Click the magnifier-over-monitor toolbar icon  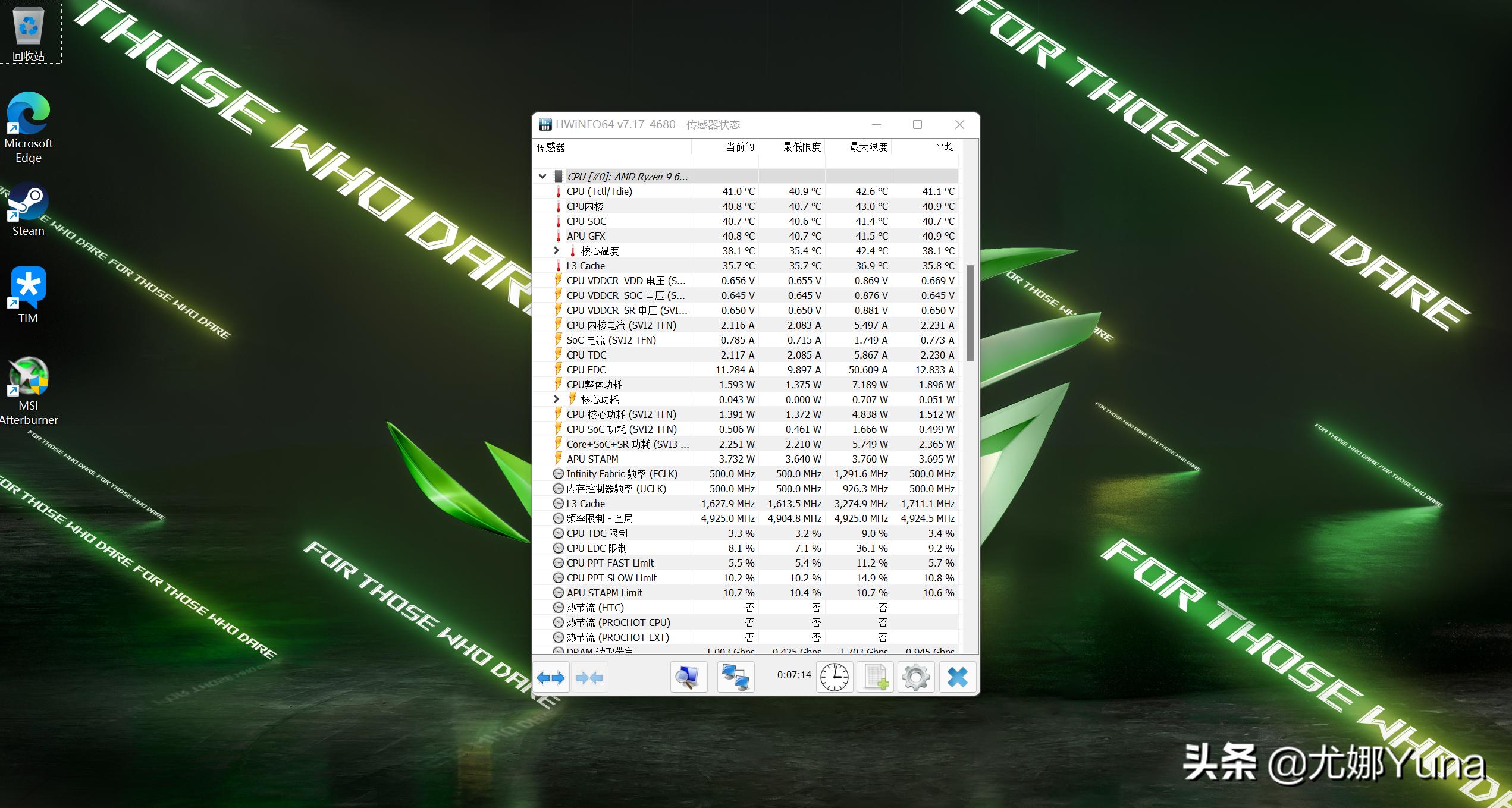coord(688,677)
